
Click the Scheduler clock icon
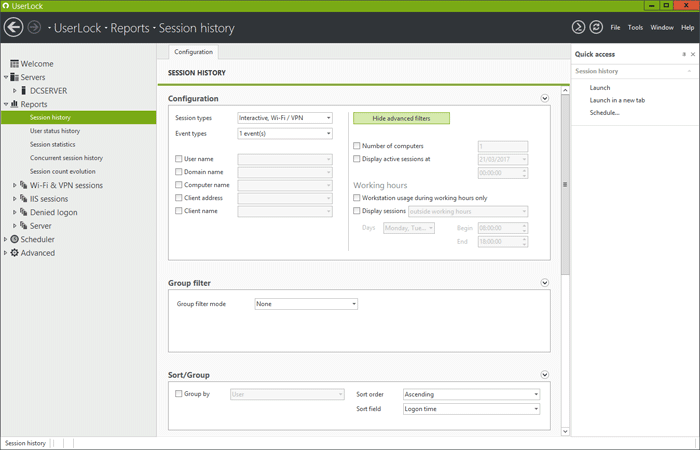coord(14,239)
